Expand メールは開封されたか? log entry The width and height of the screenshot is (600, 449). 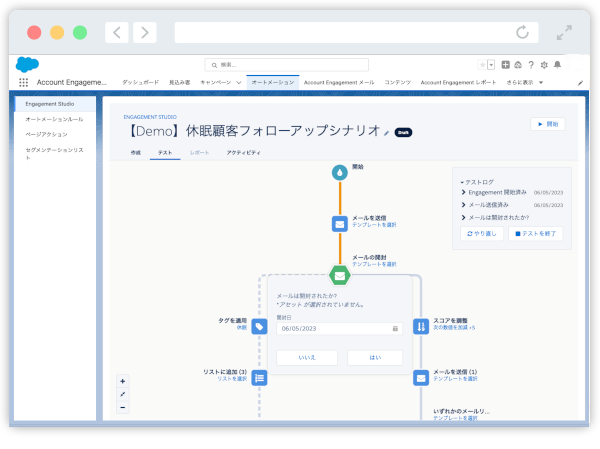pos(463,217)
